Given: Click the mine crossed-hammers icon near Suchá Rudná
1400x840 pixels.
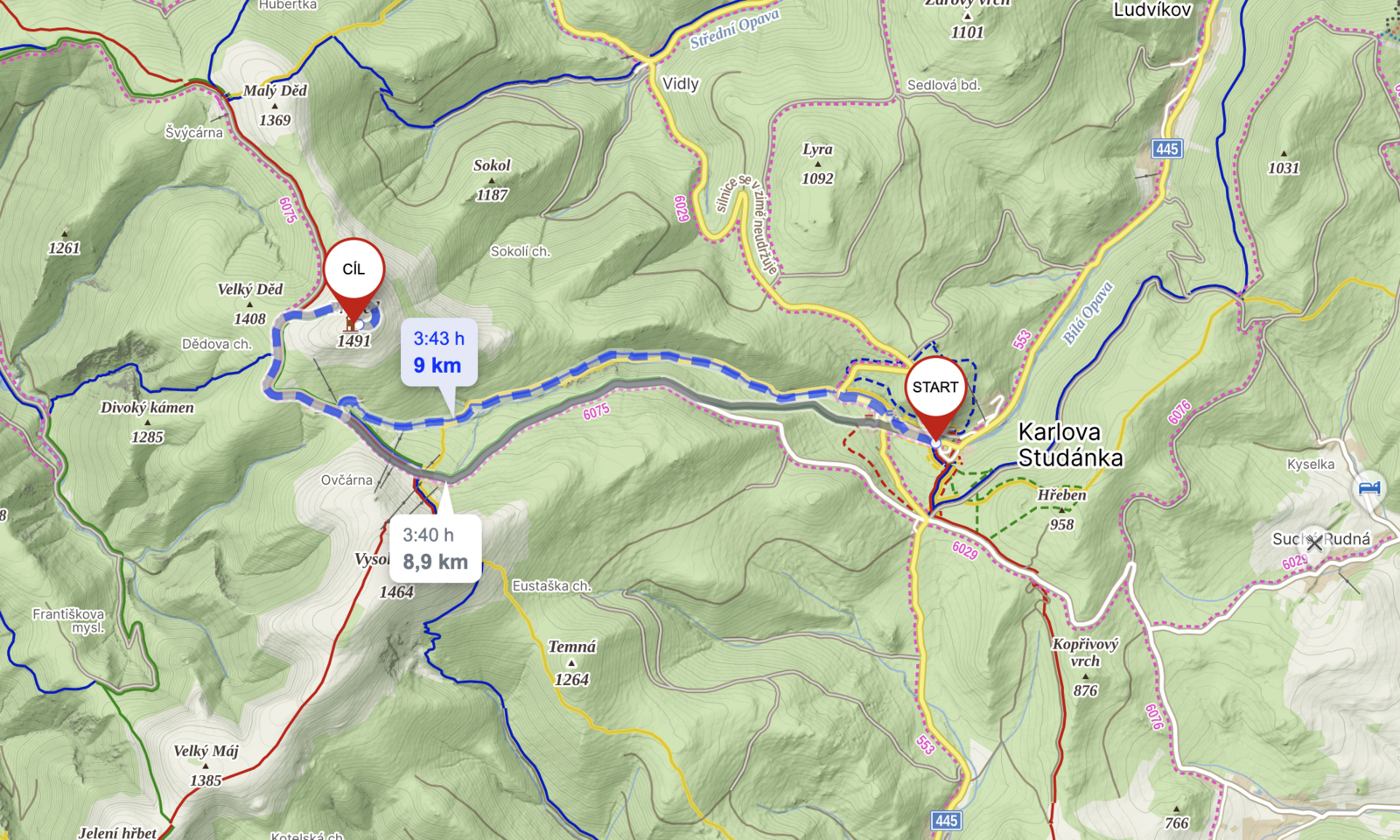Looking at the screenshot, I should pyautogui.click(x=1314, y=543).
